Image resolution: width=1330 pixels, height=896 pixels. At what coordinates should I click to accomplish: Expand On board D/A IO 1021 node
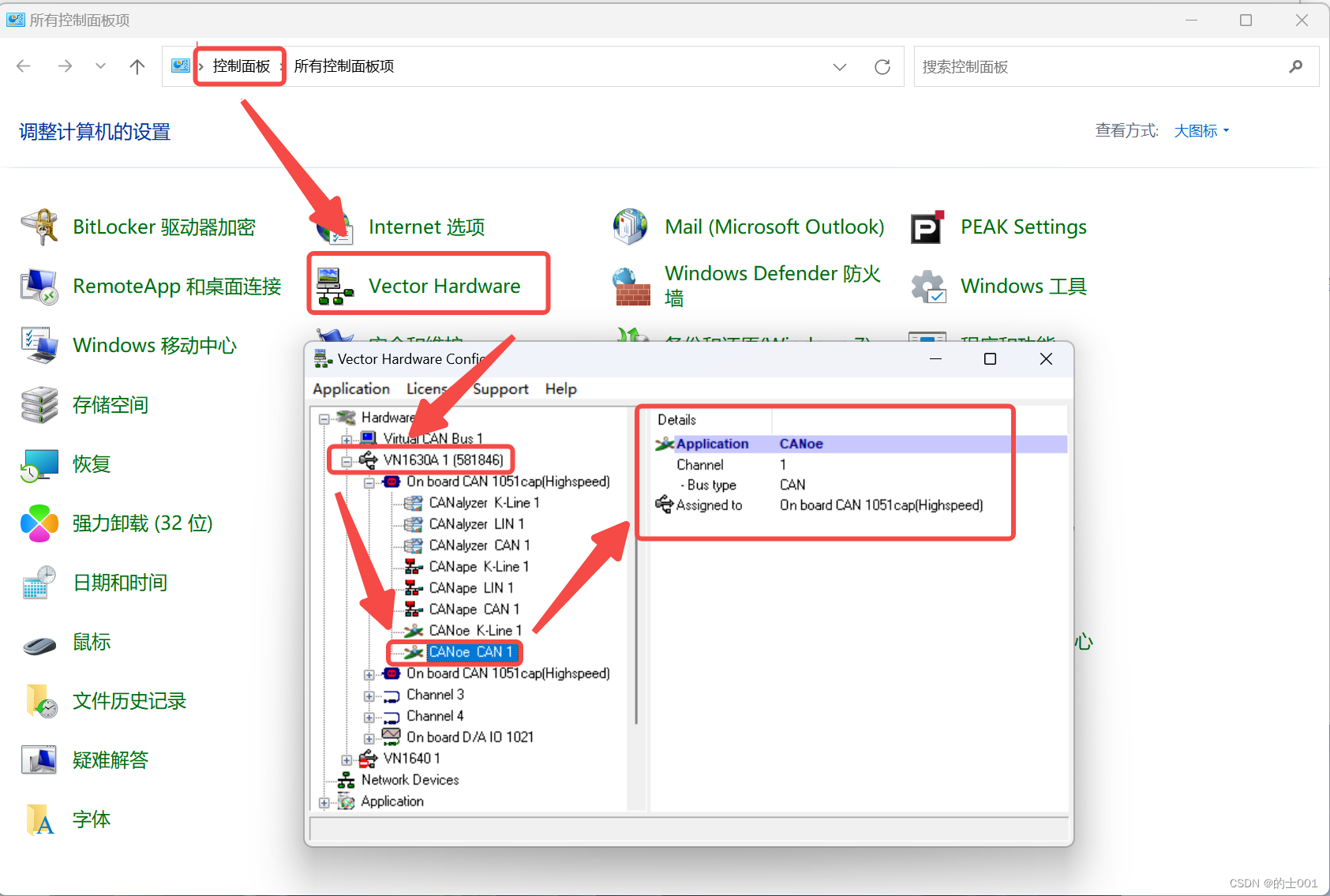tap(369, 739)
